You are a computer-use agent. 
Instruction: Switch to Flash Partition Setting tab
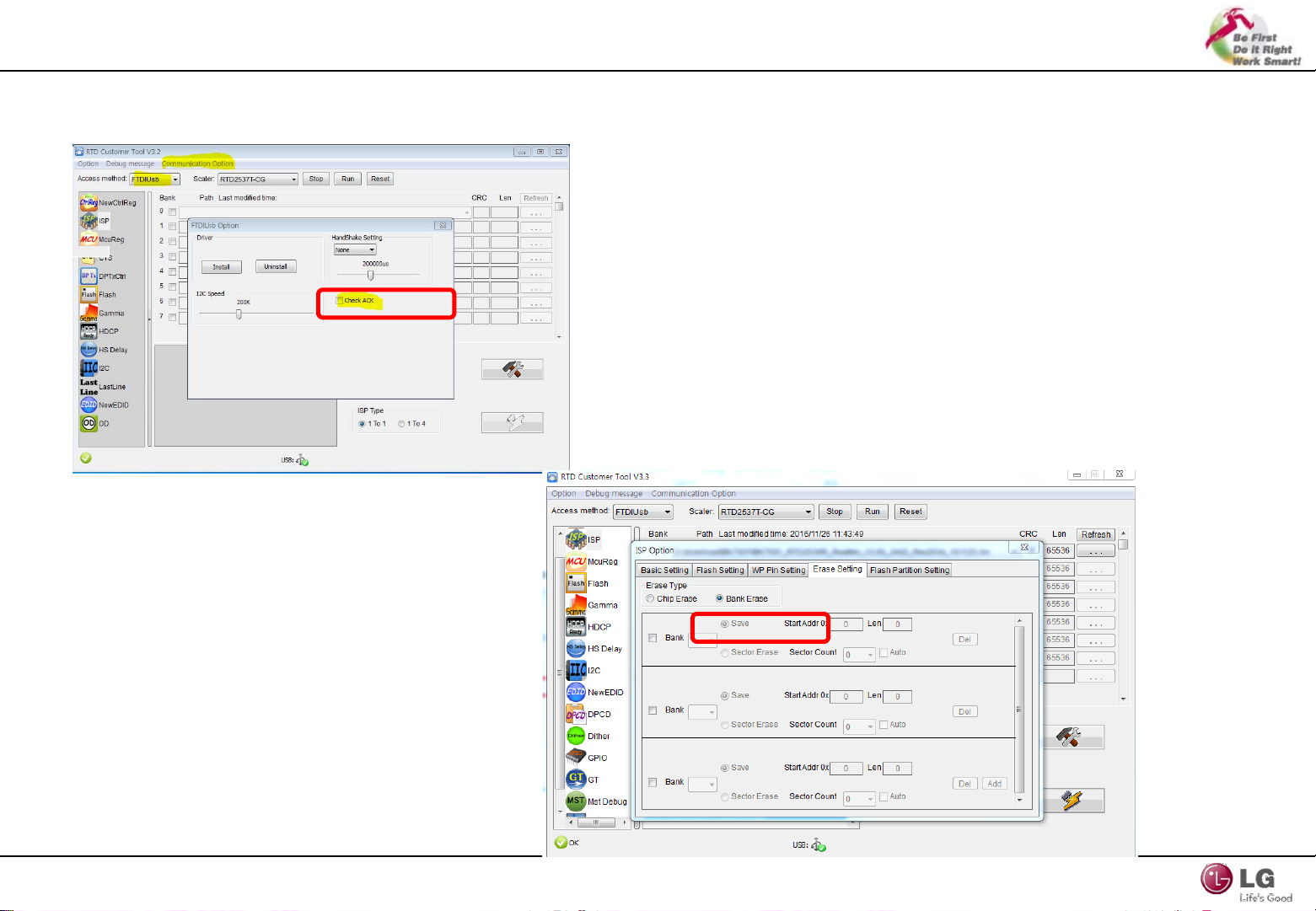pos(910,571)
